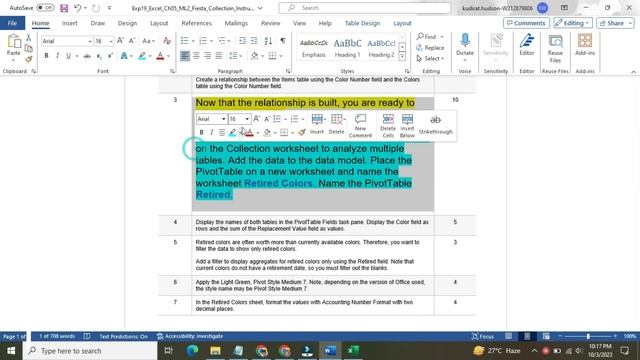Click Focus mode in the status bar
640x360 pixels.
483,336
